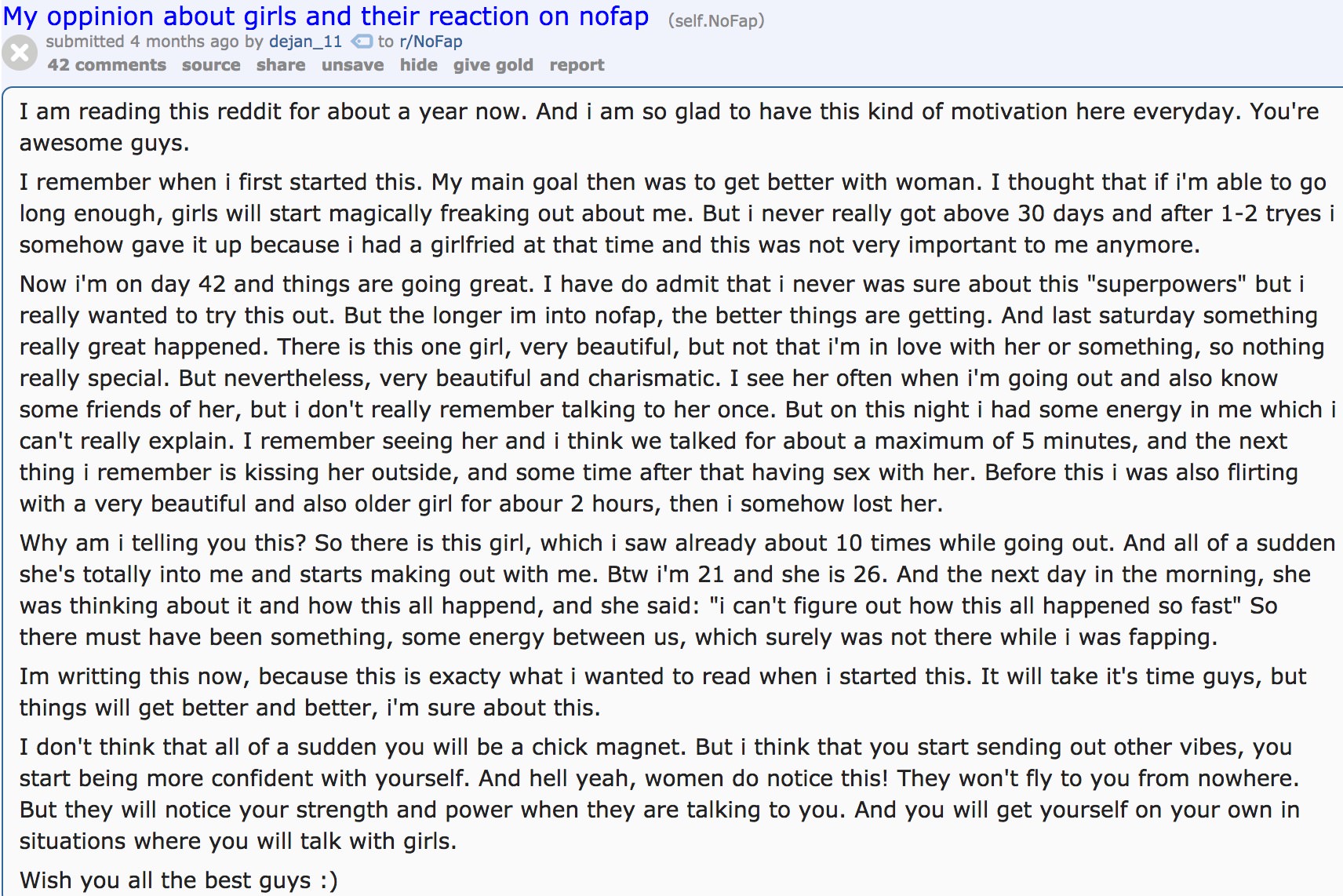Click the paragraph starting 'Im writting this now'
This screenshot has width=1343, height=896.
(x=663, y=692)
